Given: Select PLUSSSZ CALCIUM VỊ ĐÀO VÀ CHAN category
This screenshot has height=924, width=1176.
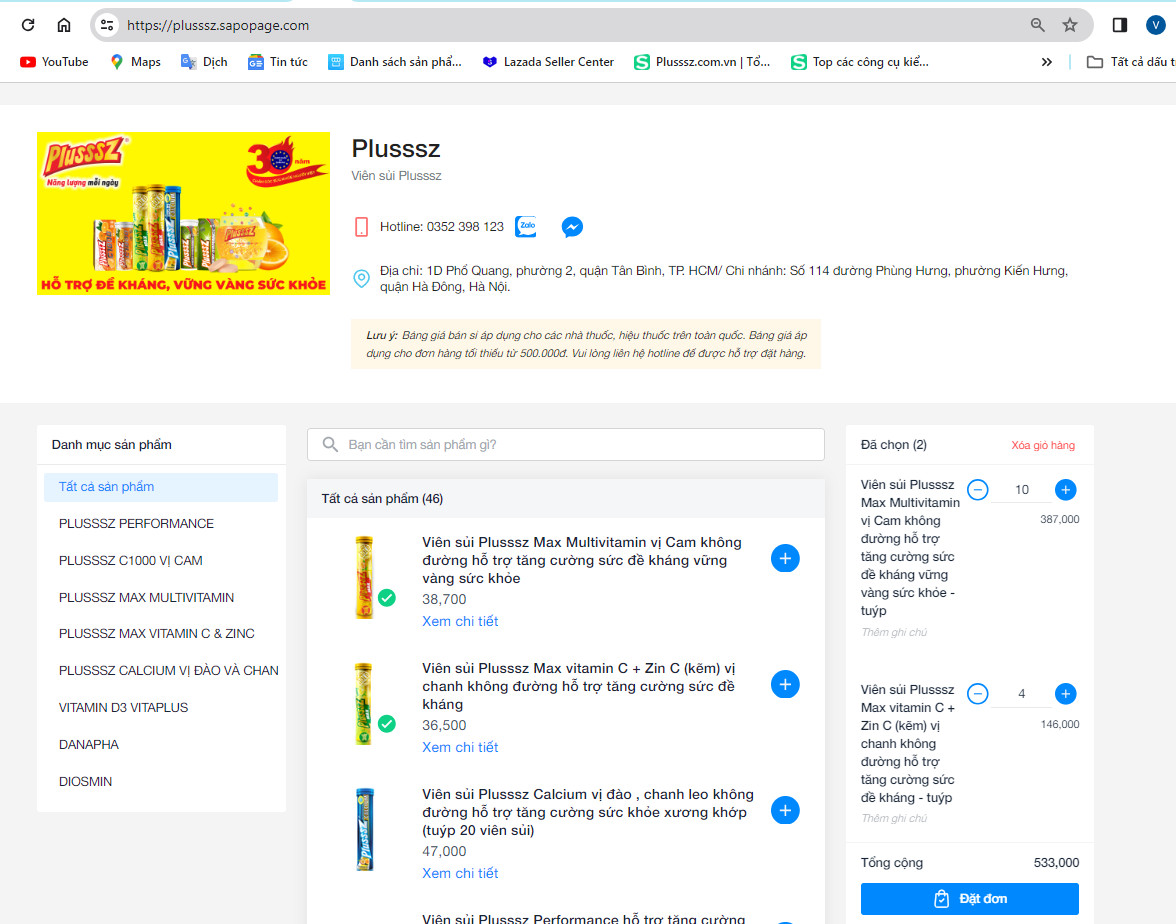Looking at the screenshot, I should 169,670.
